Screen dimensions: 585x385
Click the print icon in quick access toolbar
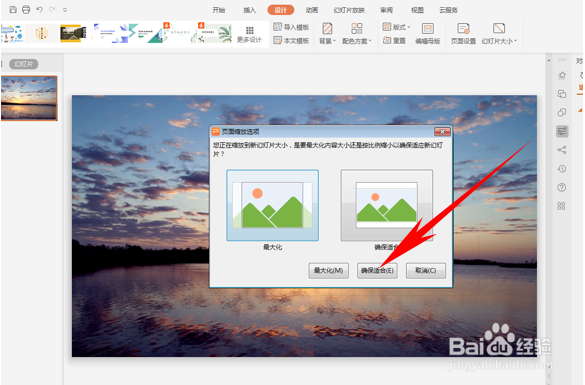(26, 10)
